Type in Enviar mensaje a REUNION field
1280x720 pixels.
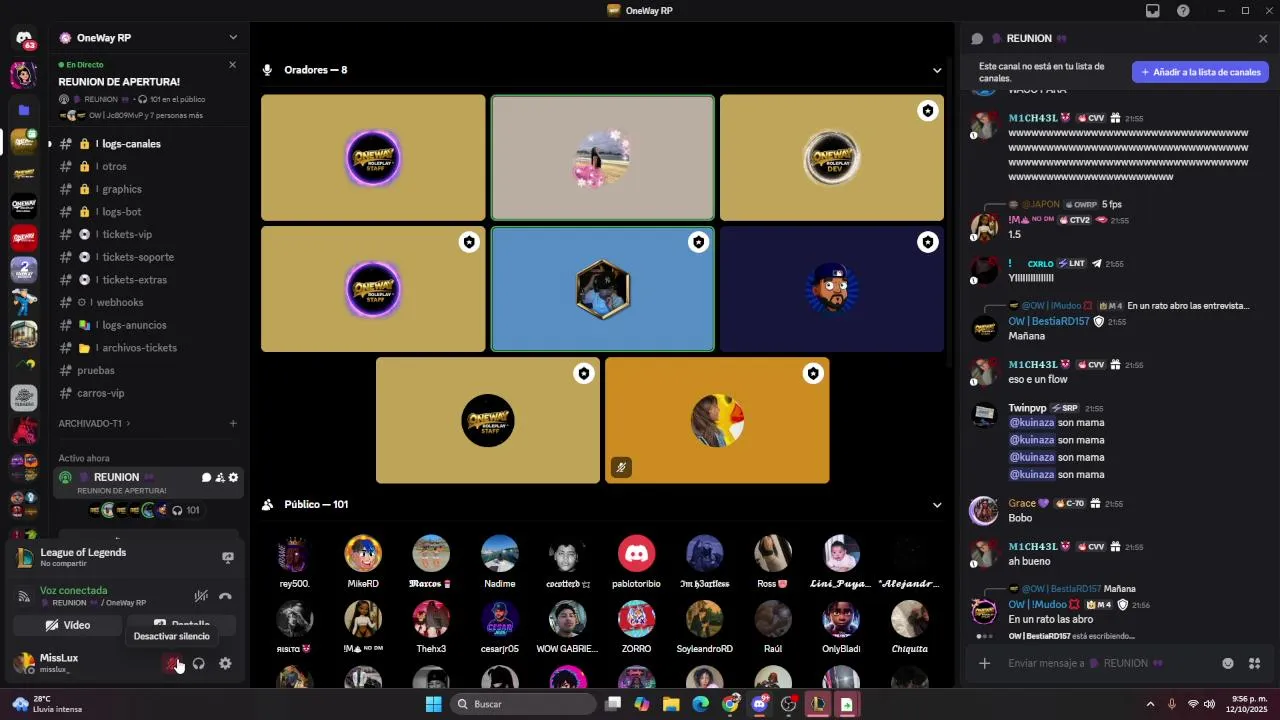[1108, 663]
